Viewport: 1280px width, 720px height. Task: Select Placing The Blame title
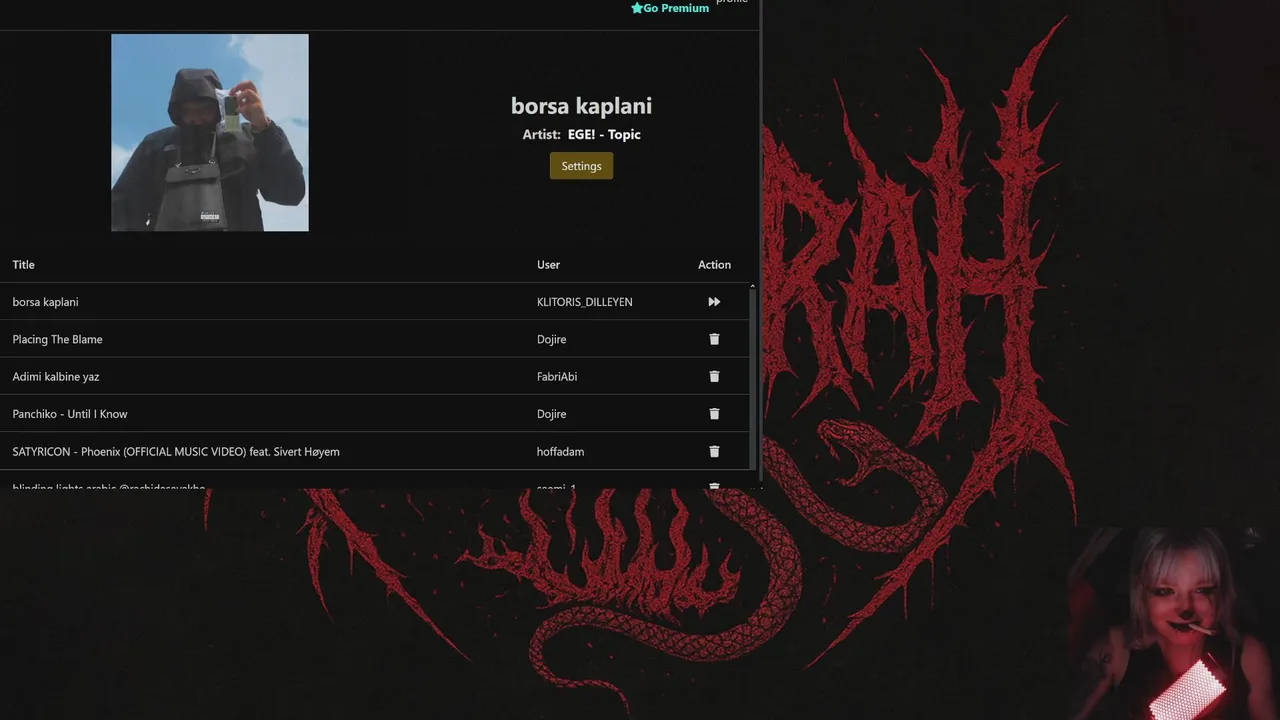point(57,339)
